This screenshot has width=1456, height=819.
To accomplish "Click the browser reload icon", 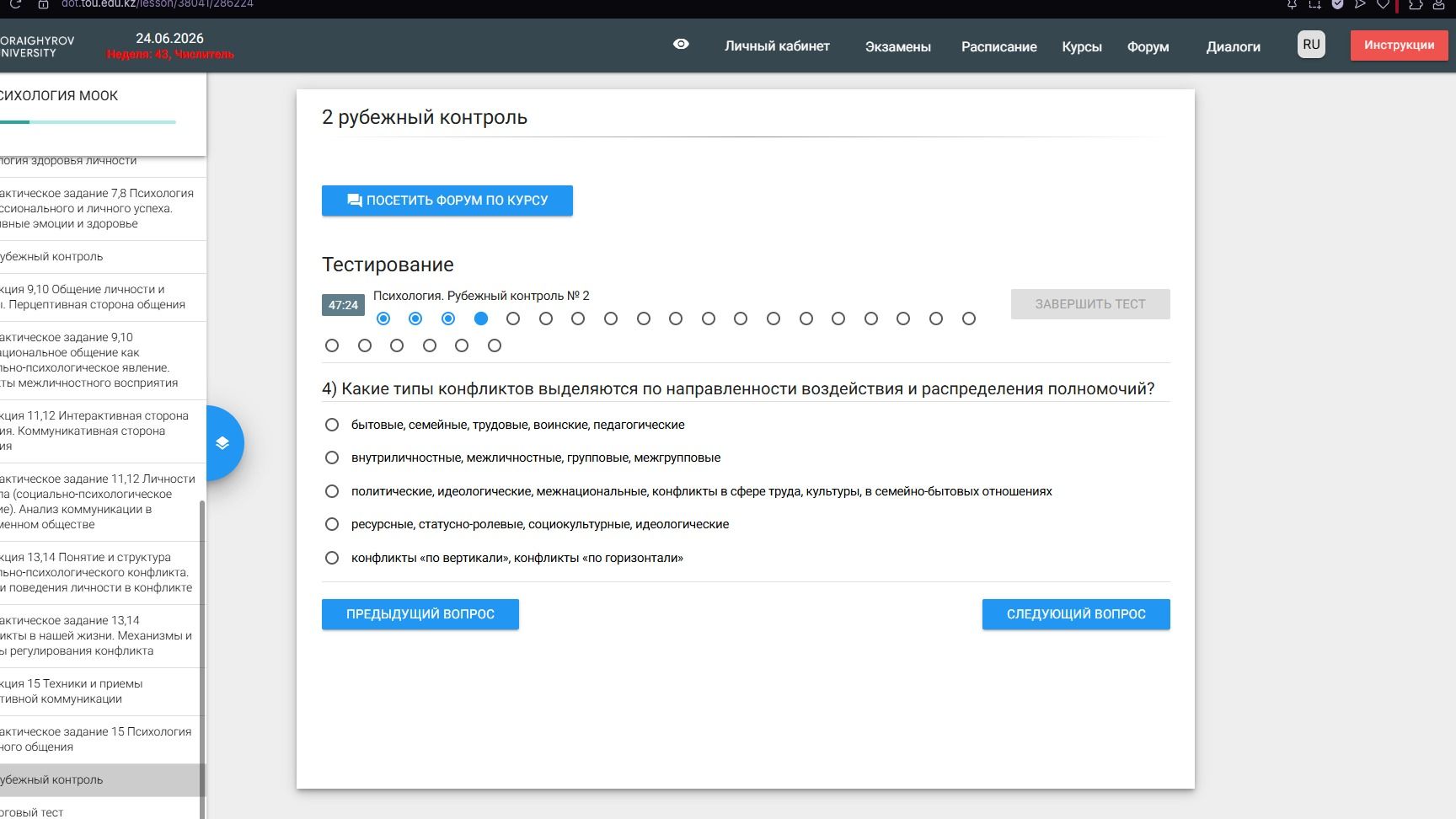I will (15, 4).
